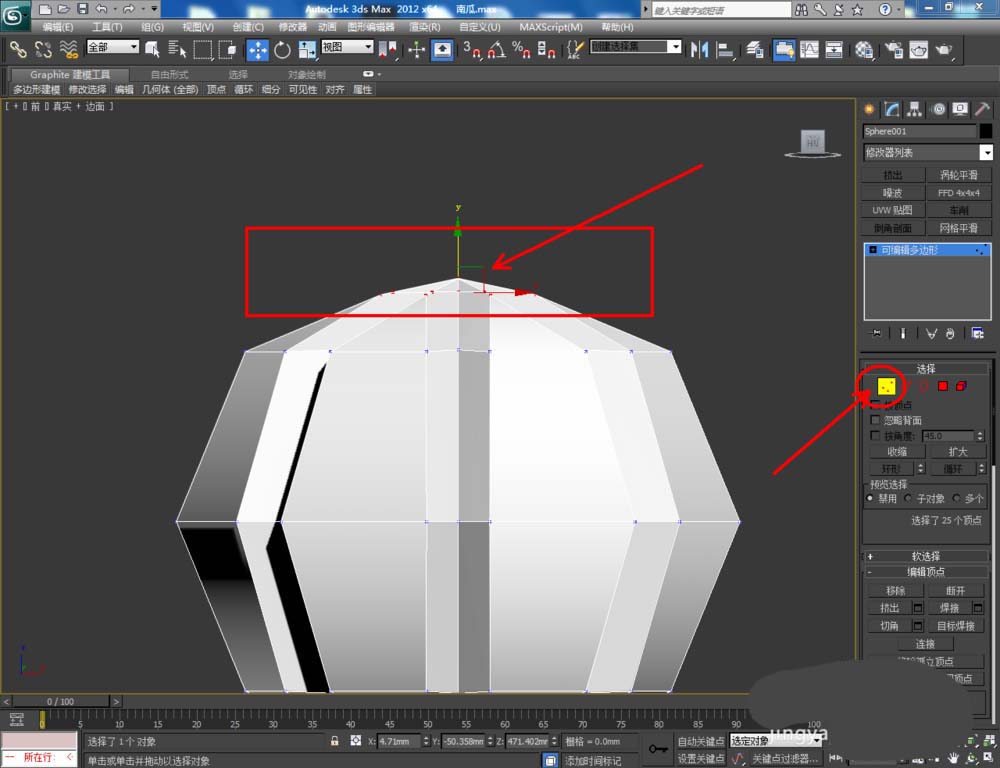
Task: Toggle Auto Key (自动关键点) button
Action: tap(700, 741)
